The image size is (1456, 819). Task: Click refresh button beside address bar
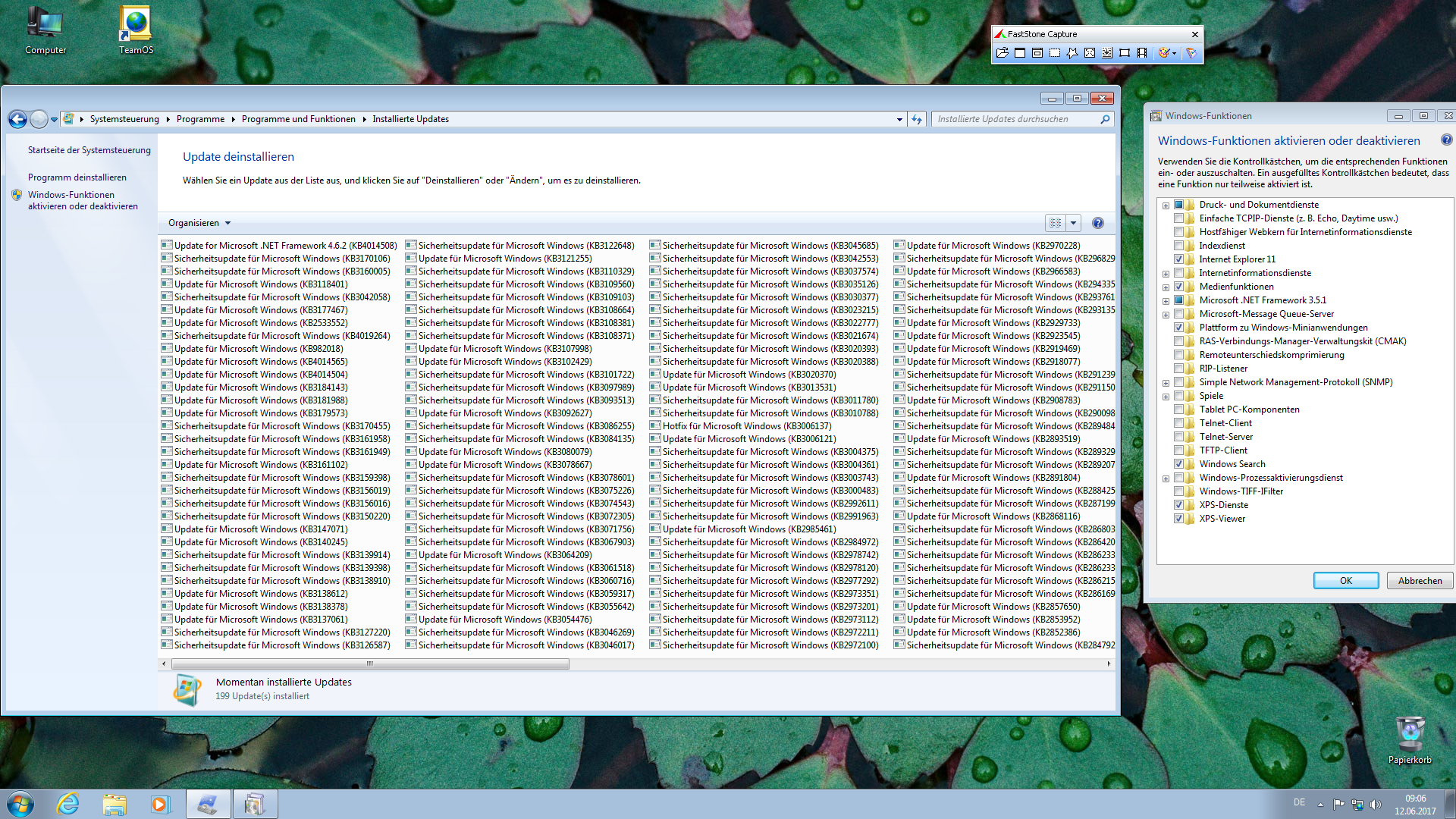(x=917, y=119)
